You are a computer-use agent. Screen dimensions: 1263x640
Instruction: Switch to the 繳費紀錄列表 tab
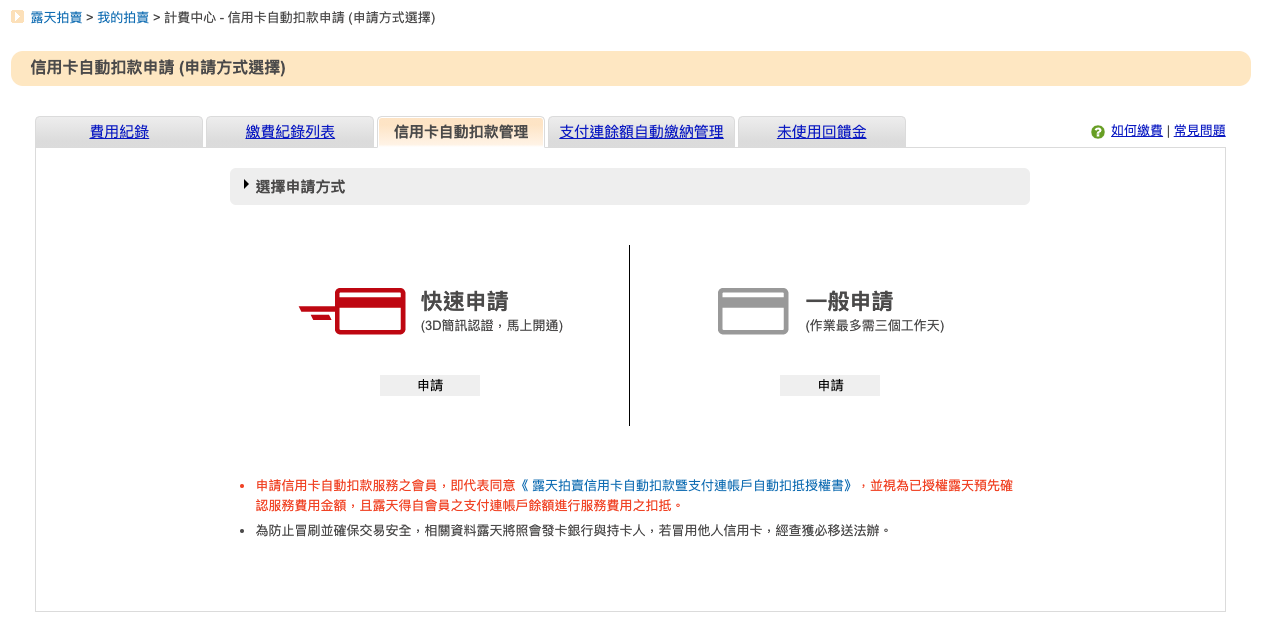[290, 132]
